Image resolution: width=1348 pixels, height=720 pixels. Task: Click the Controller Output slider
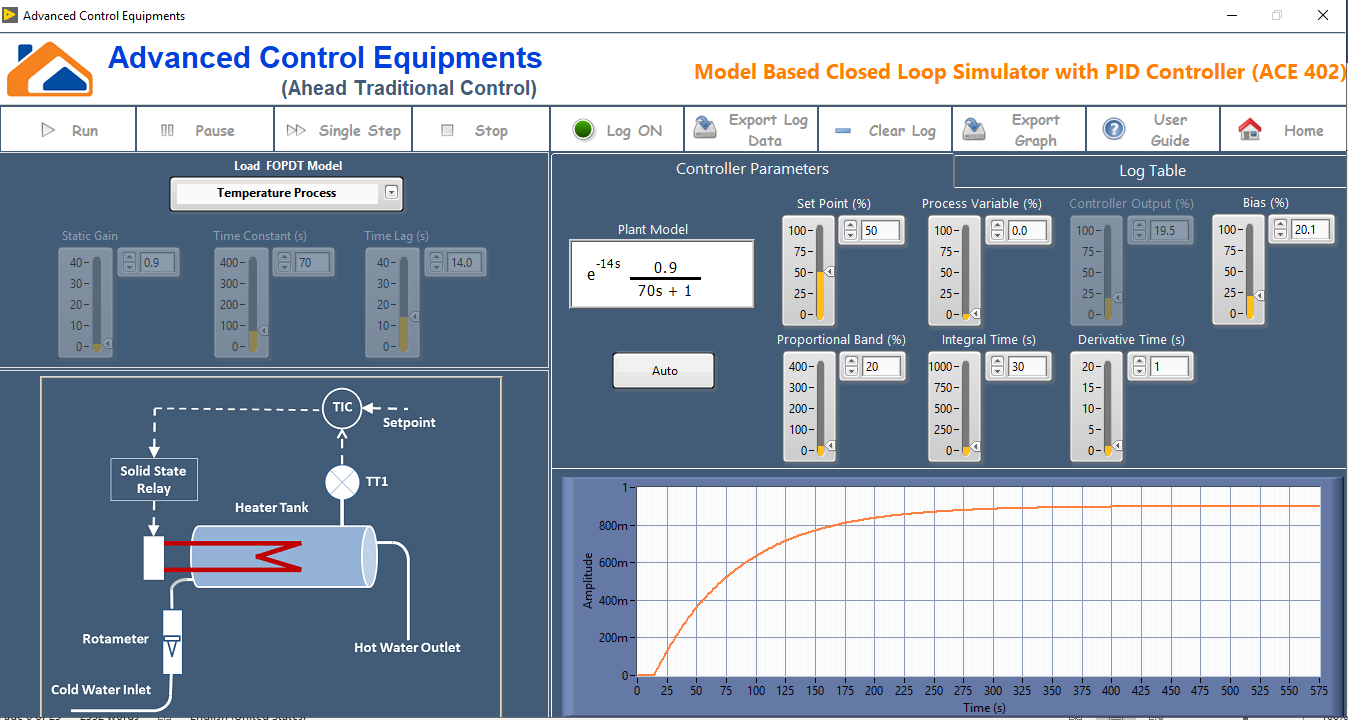pyautogui.click(x=1108, y=272)
